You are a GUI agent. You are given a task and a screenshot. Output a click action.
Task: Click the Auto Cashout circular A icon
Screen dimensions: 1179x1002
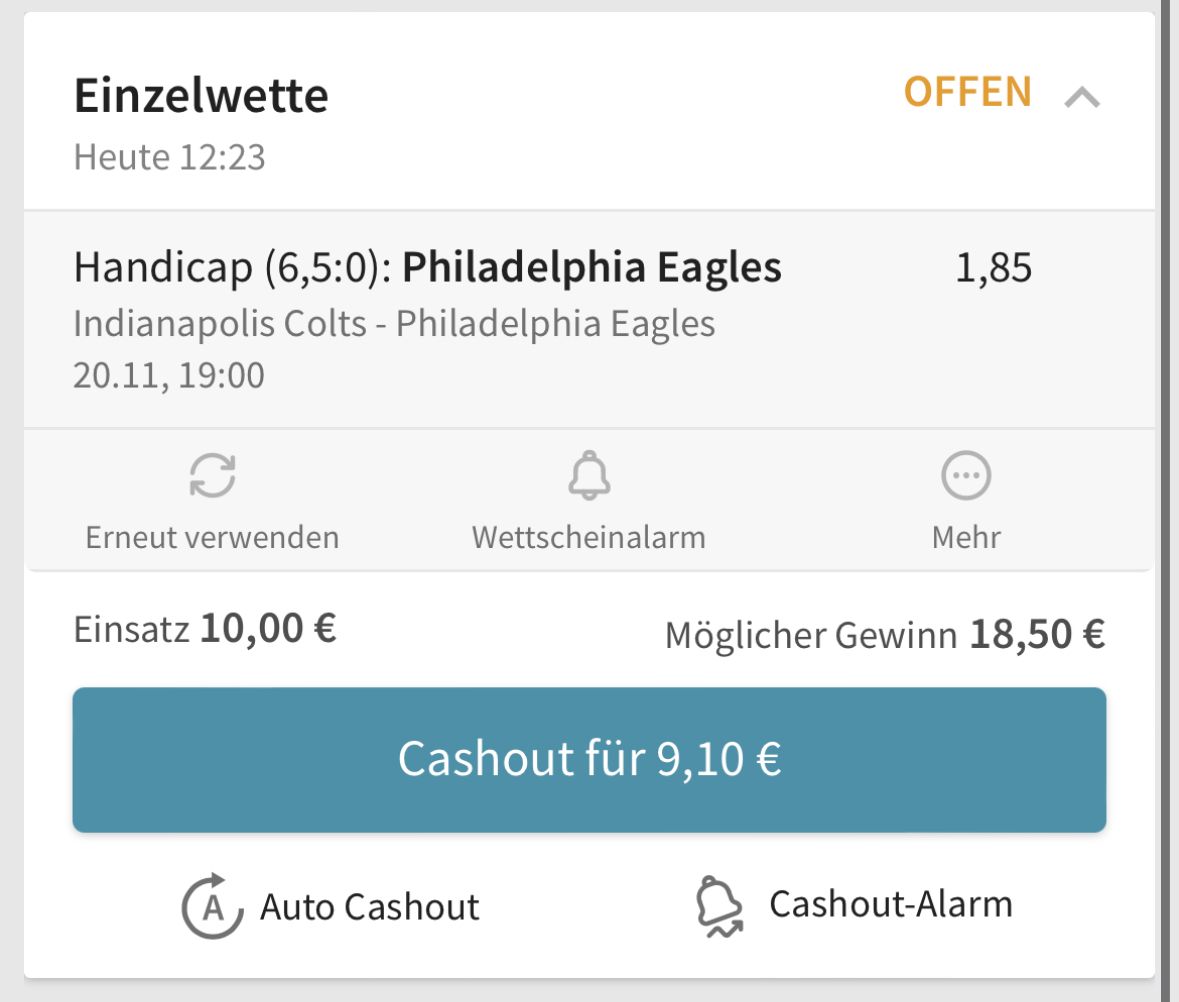coord(213,906)
